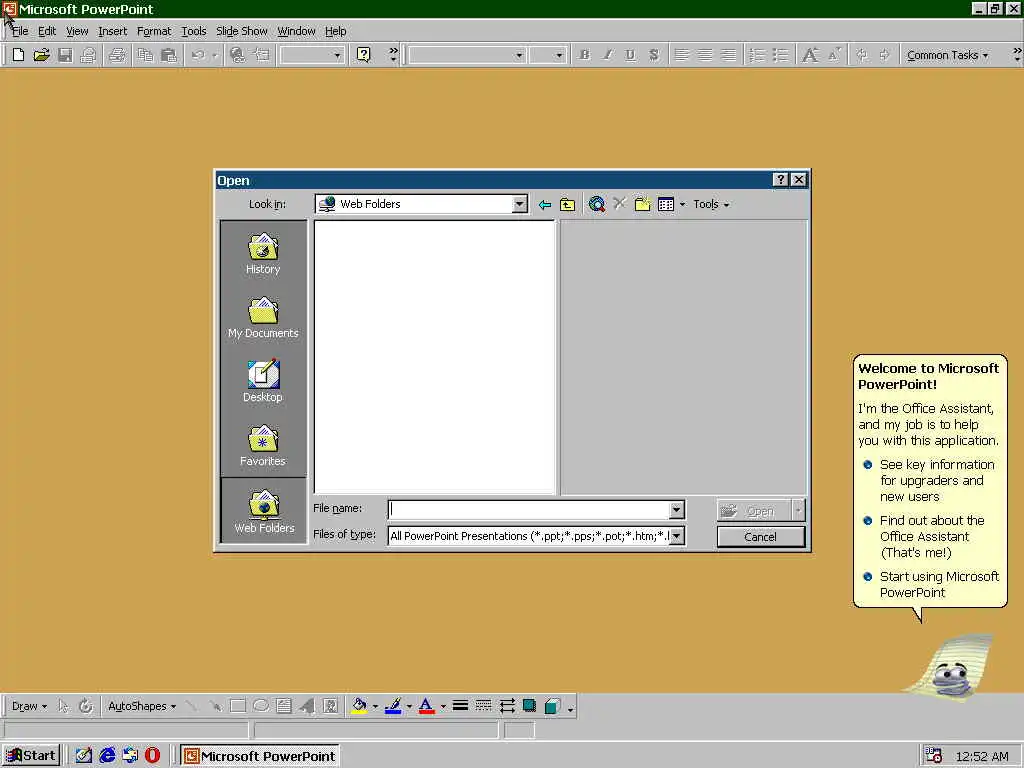
Task: Toggle Align Right button
Action: tap(728, 55)
